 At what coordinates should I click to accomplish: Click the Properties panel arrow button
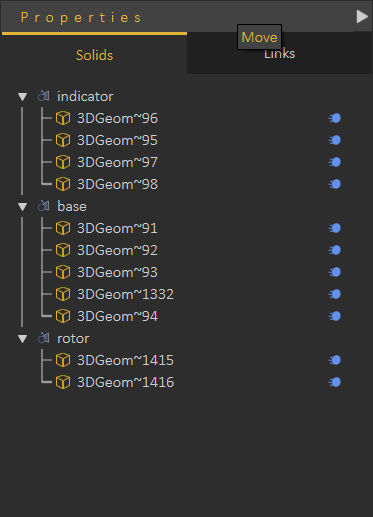(362, 16)
